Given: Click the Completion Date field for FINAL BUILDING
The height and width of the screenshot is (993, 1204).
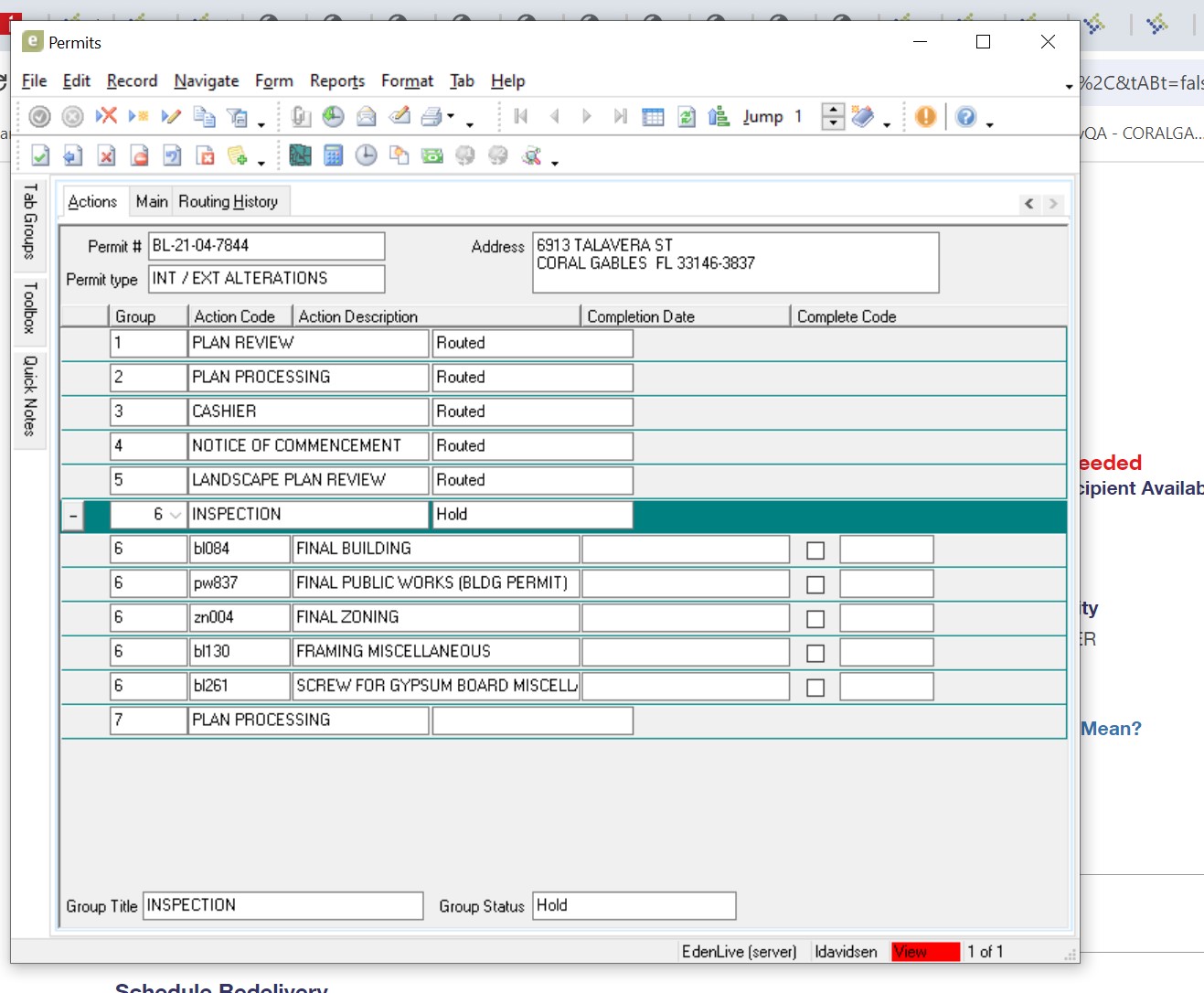Looking at the screenshot, I should click(685, 550).
